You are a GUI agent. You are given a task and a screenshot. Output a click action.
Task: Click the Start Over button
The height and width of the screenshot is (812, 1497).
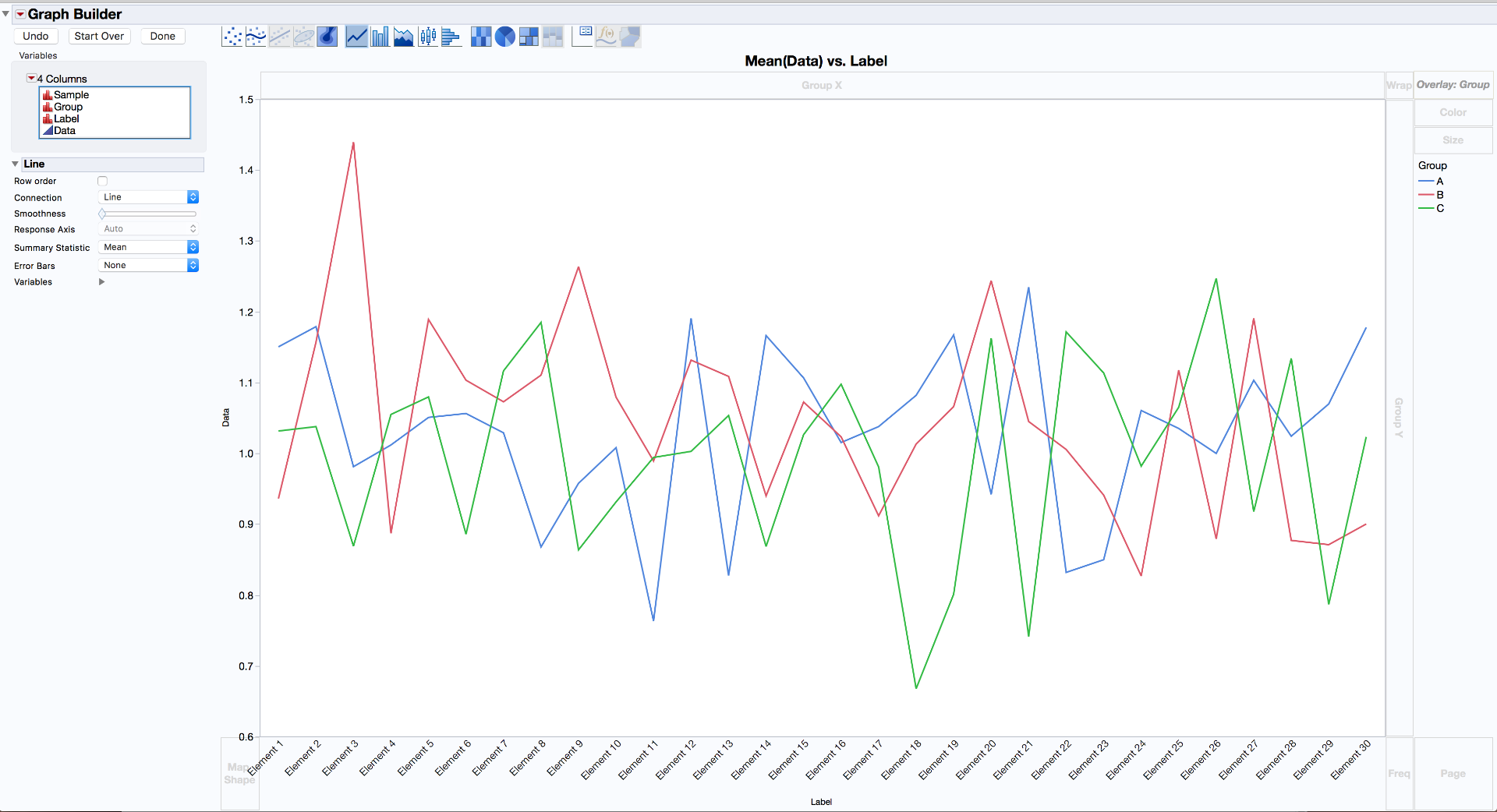click(x=99, y=36)
